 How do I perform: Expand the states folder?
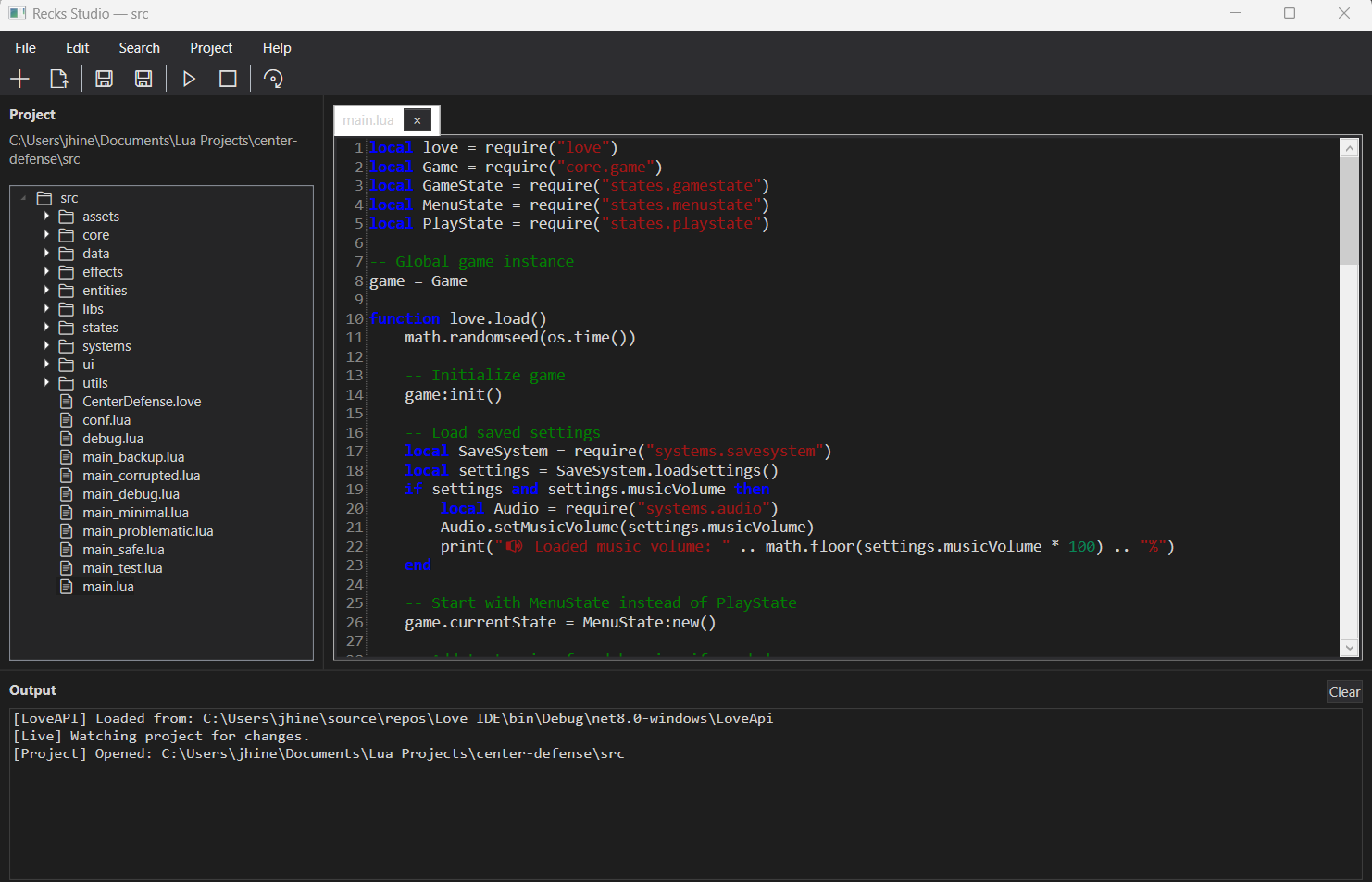[46, 328]
